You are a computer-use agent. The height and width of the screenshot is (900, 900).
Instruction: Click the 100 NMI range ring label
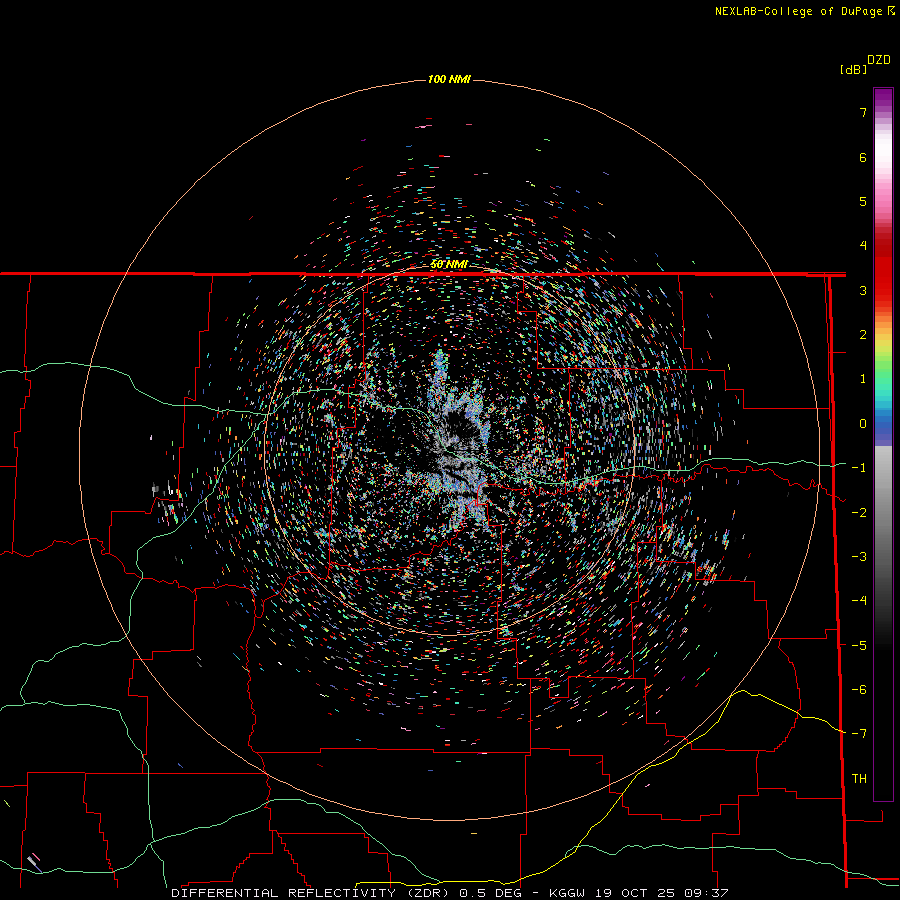coord(449,79)
